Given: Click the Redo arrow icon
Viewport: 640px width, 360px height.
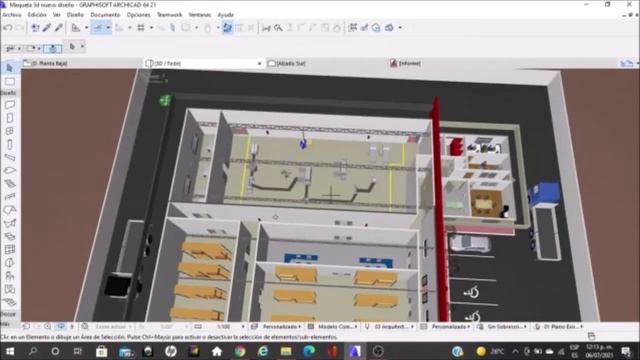Looking at the screenshot, I should [19, 28].
